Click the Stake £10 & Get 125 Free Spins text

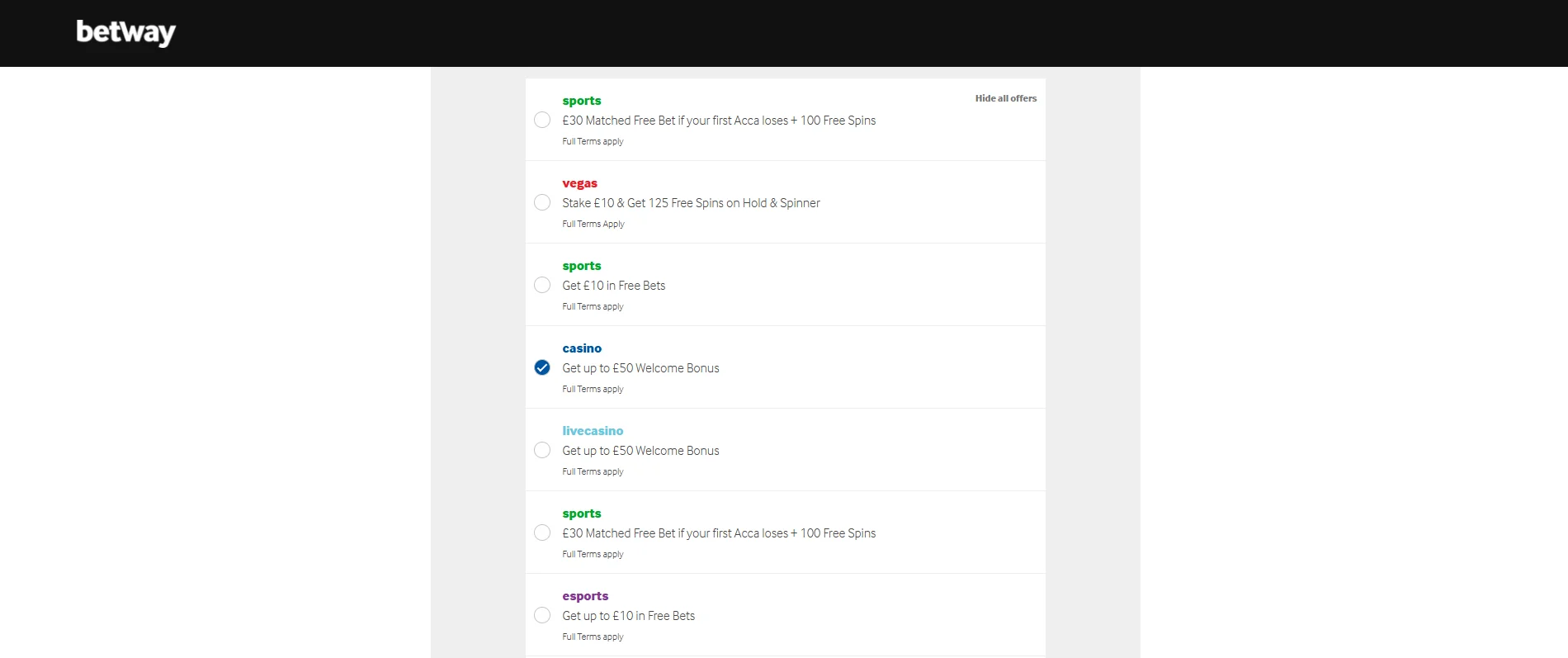(x=691, y=203)
